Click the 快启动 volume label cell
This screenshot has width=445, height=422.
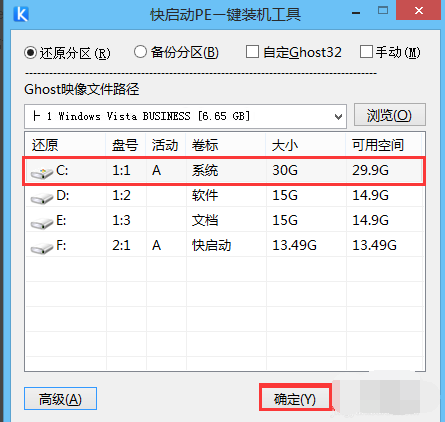click(x=212, y=245)
